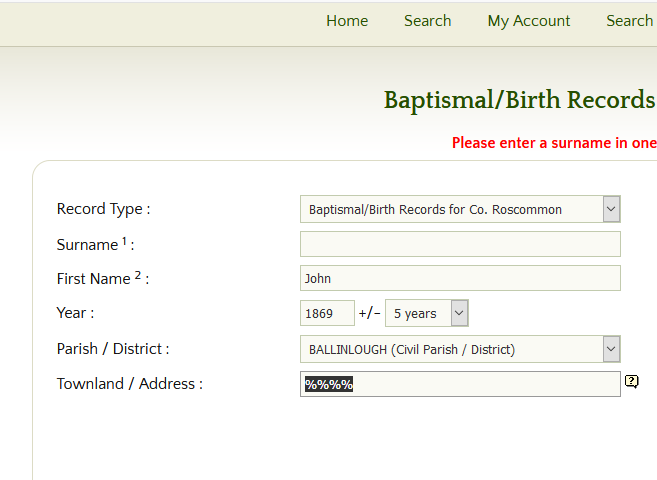Screen dimensions: 657x480
Task: Focus the empty Surname input field
Action: pos(460,244)
